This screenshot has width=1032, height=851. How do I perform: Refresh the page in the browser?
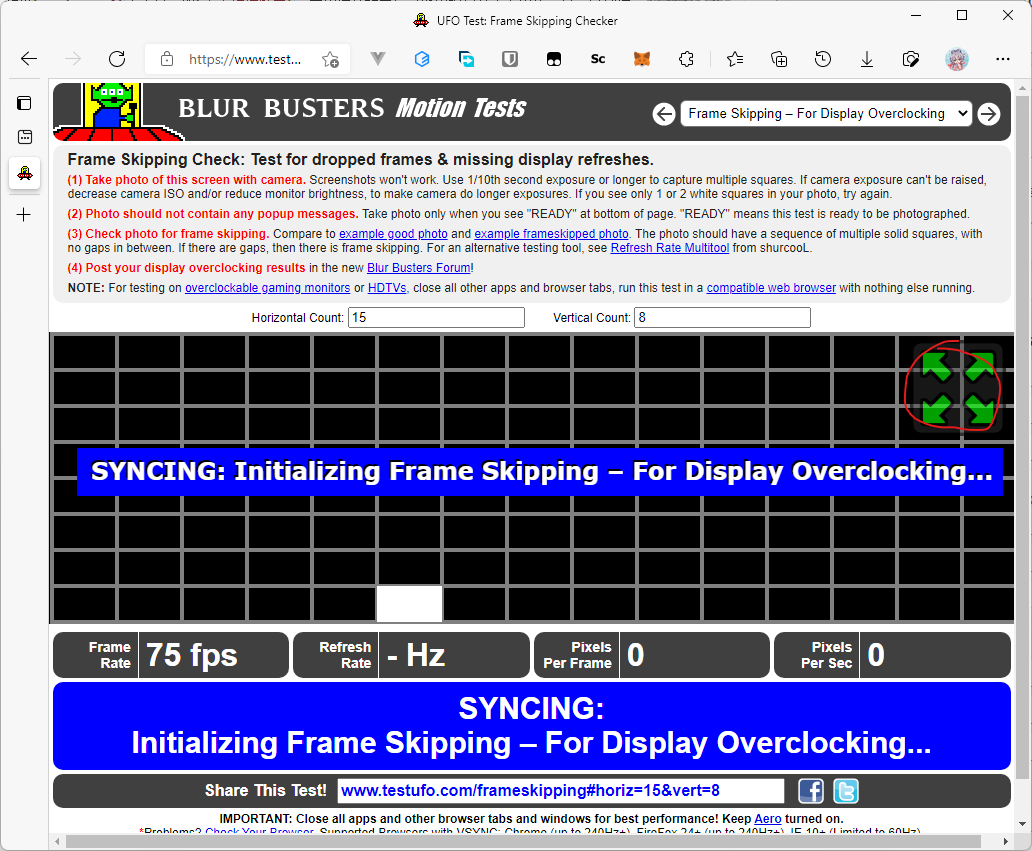117,59
